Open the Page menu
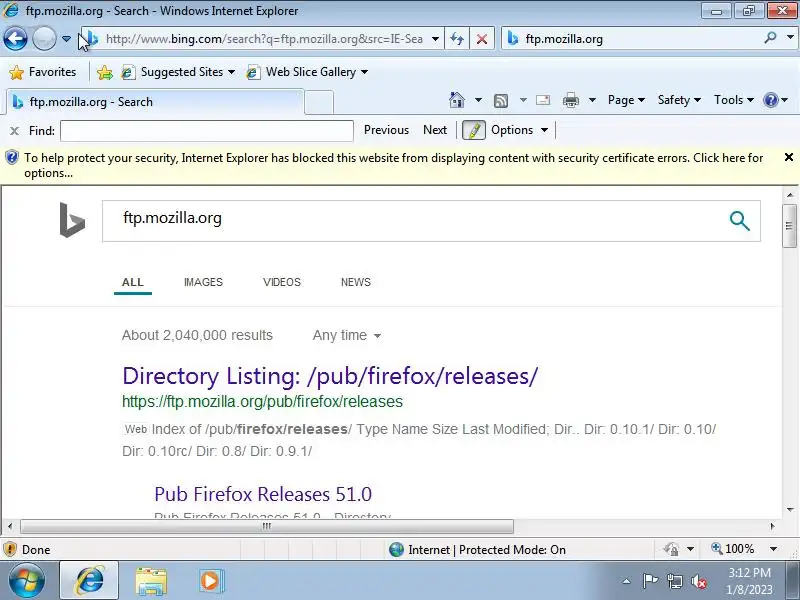Viewport: 800px width, 600px height. click(x=626, y=100)
